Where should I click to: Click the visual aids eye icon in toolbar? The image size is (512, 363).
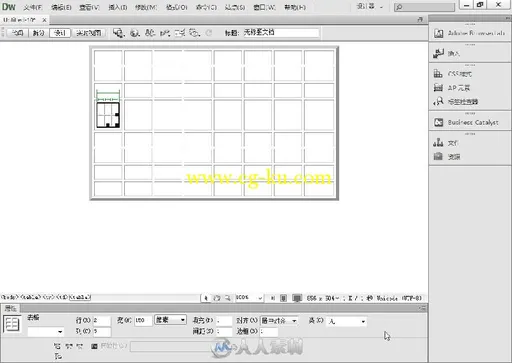click(194, 33)
